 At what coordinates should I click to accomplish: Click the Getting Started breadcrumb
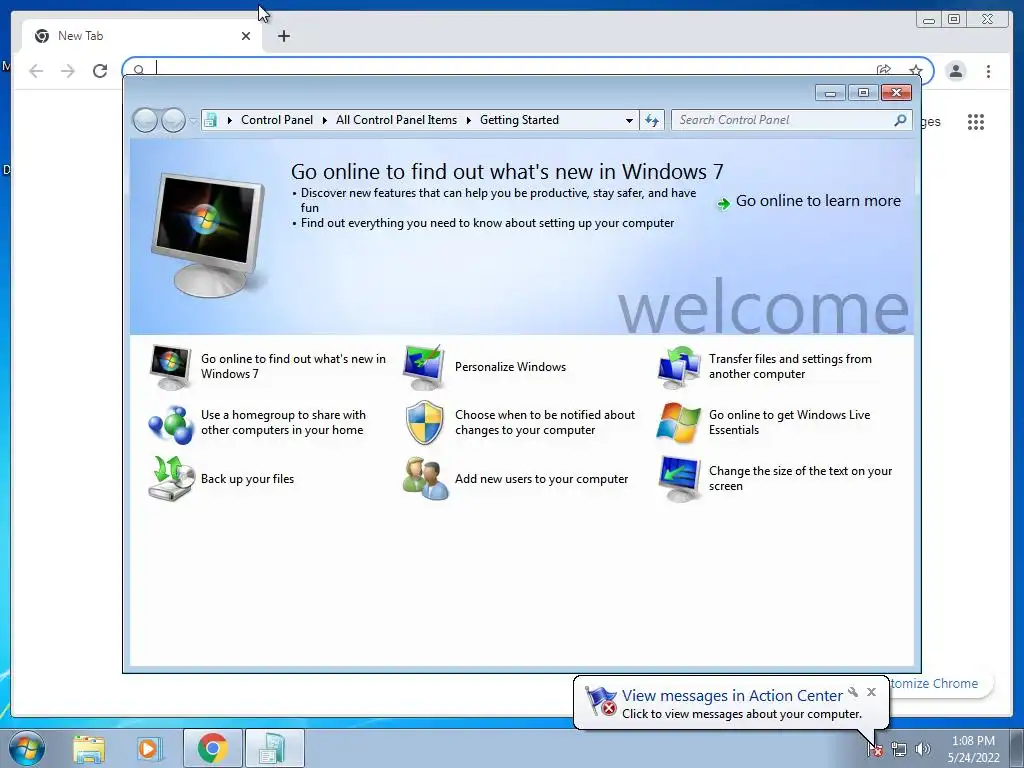(x=519, y=120)
